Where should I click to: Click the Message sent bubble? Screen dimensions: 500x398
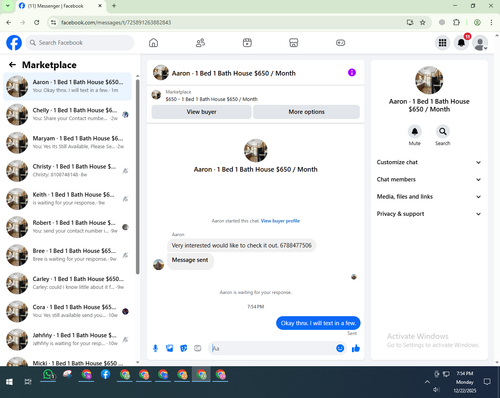(x=190, y=261)
